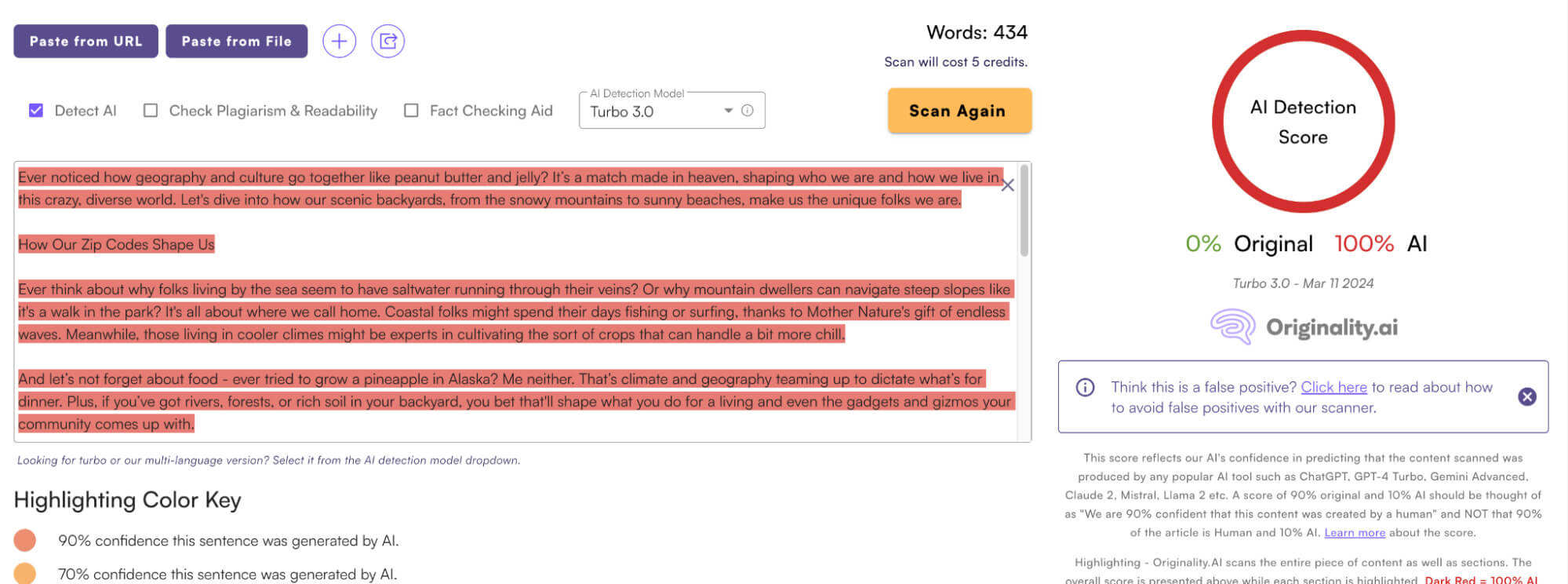
Task: Click the plus icon to add new scan
Action: pyautogui.click(x=339, y=41)
